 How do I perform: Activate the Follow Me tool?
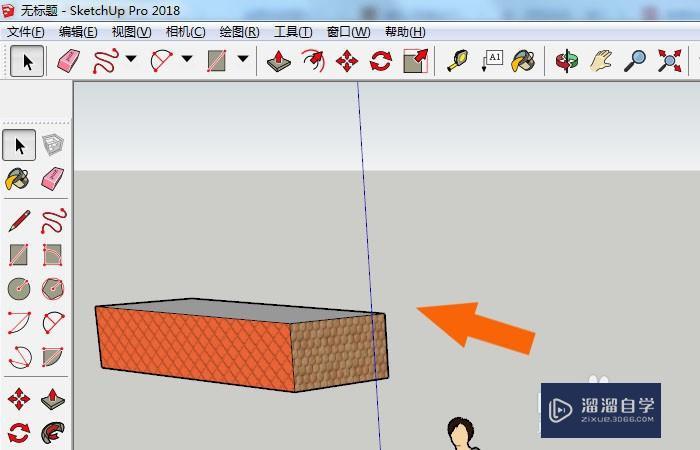[x=53, y=433]
